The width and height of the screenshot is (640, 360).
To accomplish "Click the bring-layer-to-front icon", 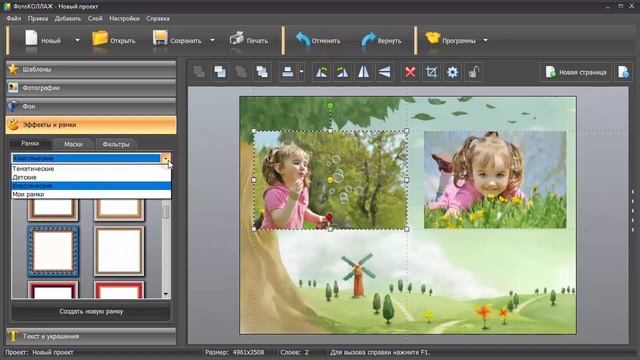I will tap(262, 72).
